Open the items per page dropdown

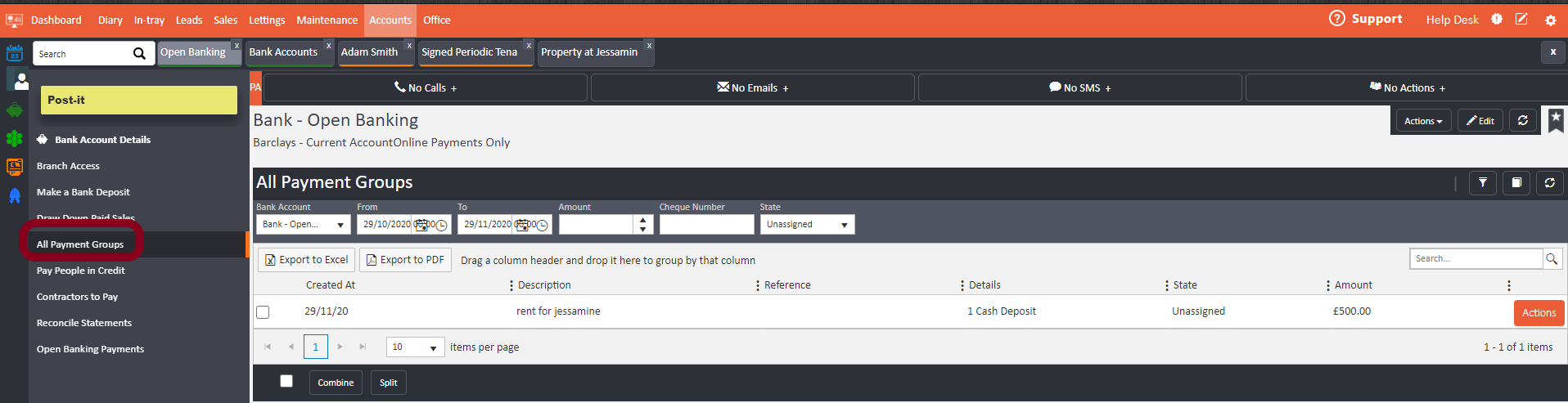[x=433, y=347]
